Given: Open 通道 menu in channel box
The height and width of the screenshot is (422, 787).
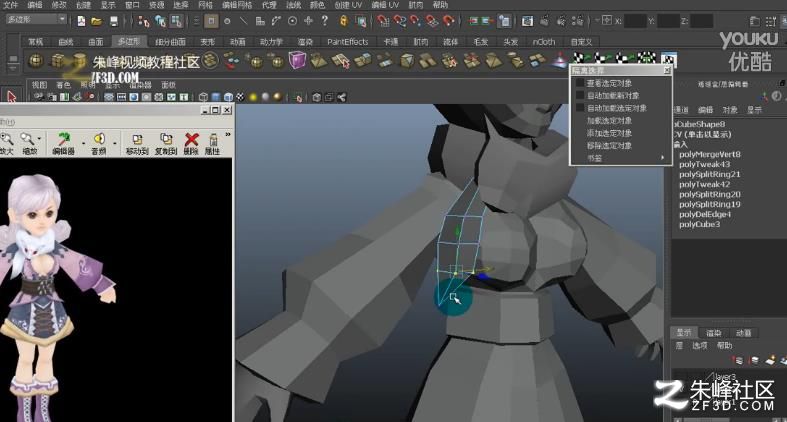Looking at the screenshot, I should (680, 109).
